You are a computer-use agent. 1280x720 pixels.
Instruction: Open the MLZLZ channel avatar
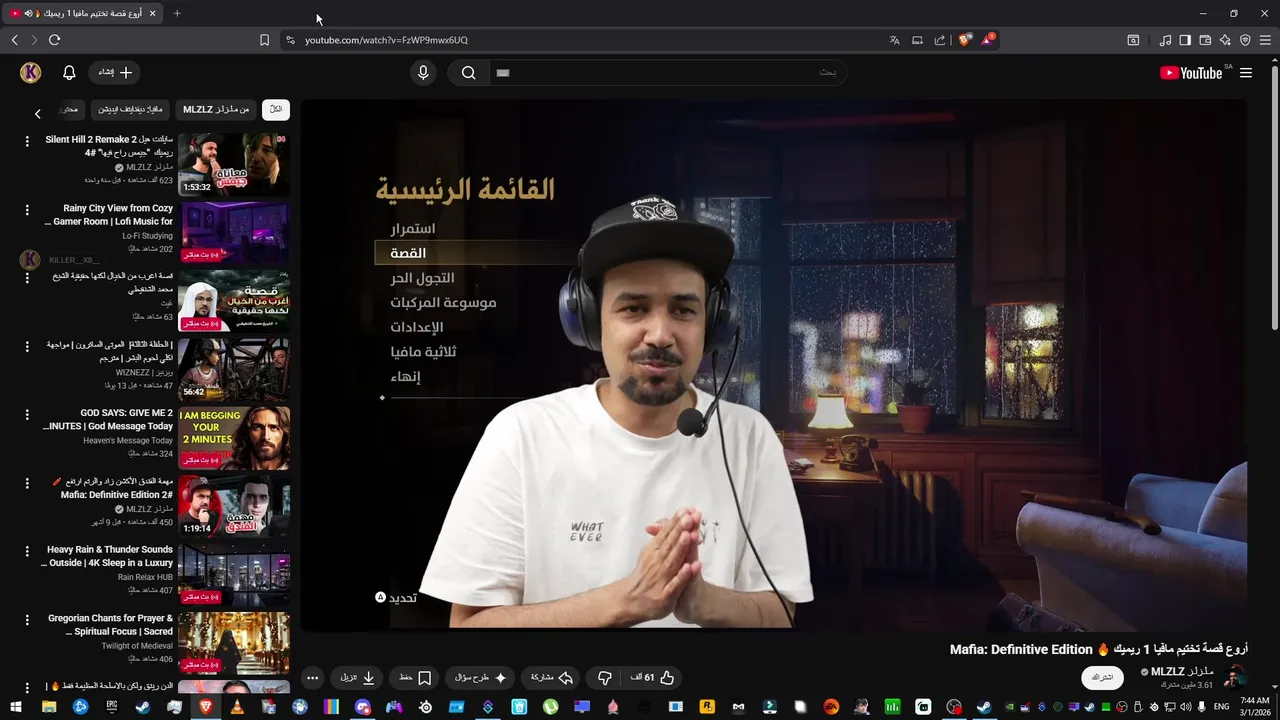click(1235, 677)
